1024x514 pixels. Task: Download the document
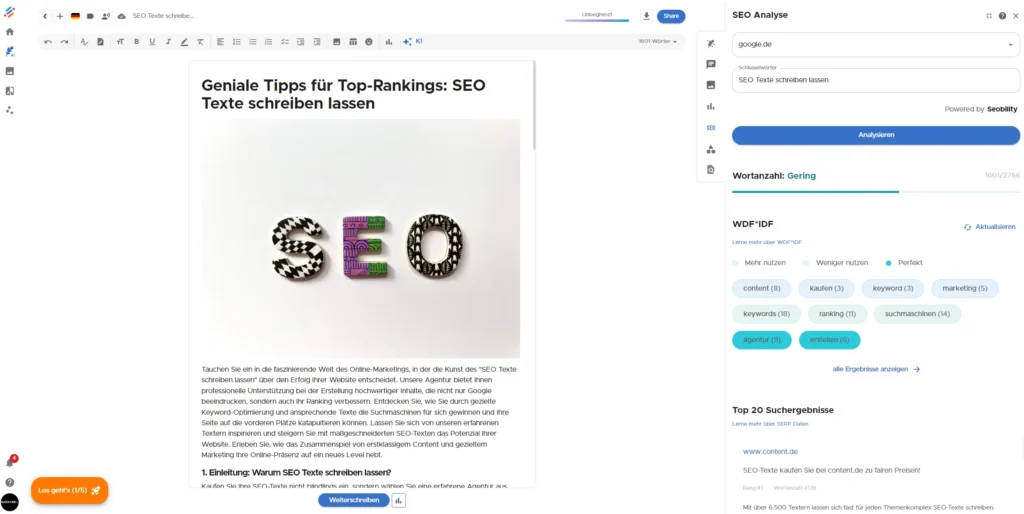[x=646, y=16]
